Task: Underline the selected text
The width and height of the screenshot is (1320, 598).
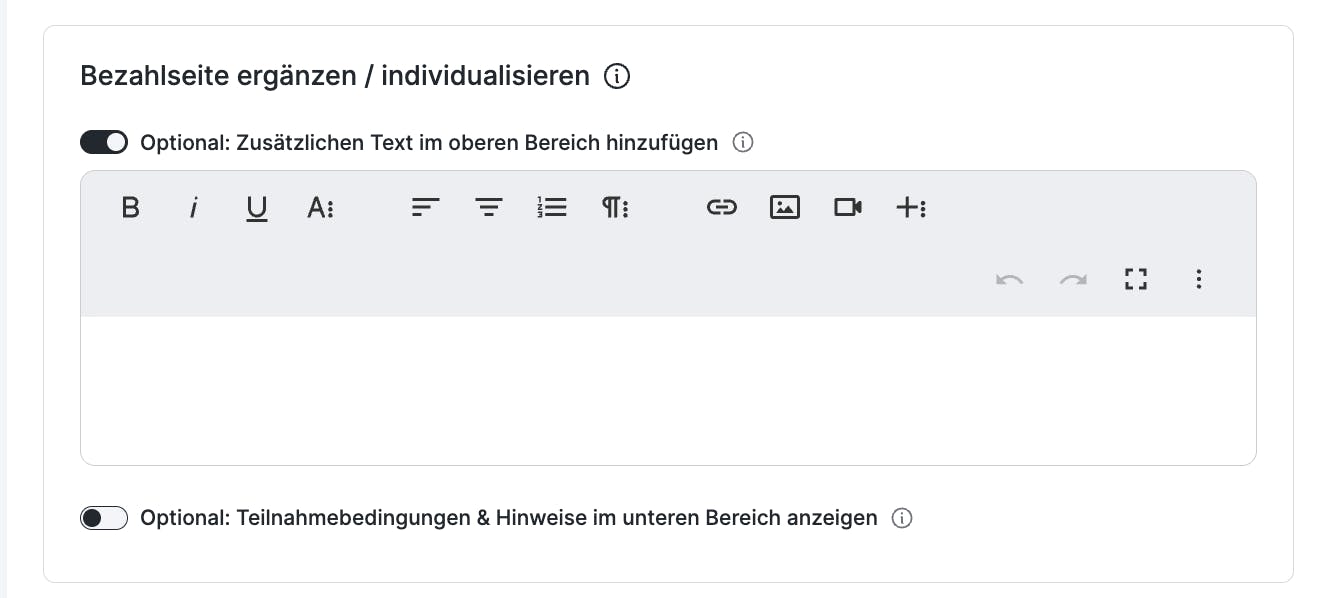Action: click(x=257, y=208)
